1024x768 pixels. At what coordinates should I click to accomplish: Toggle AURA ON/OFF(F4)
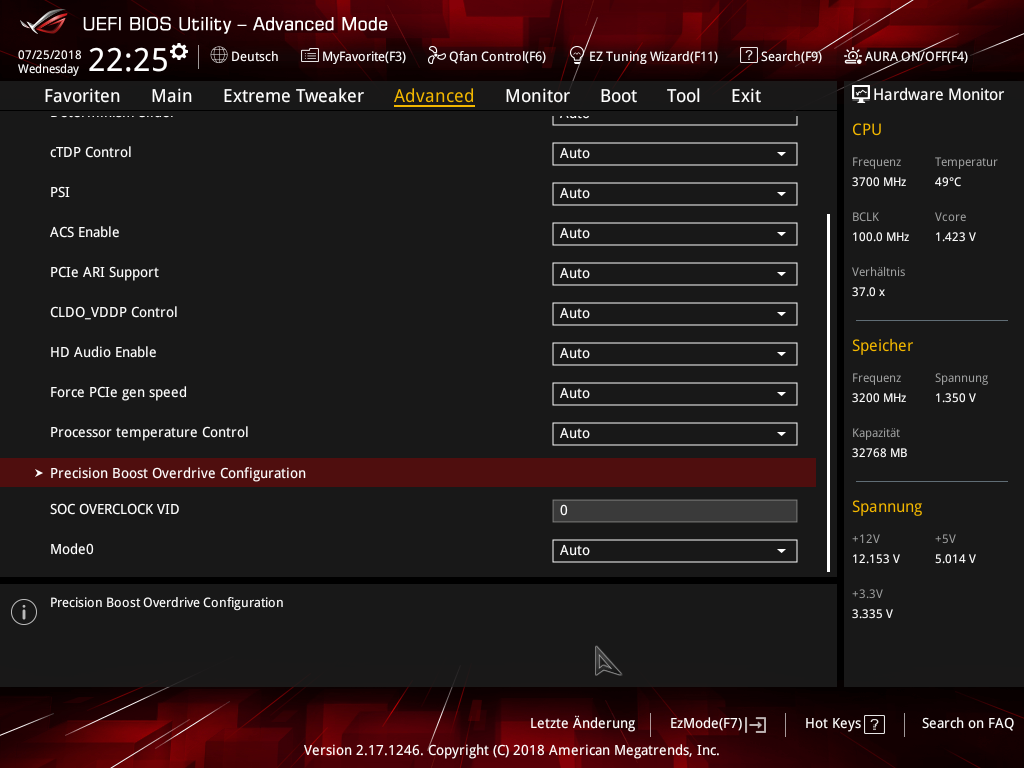906,56
